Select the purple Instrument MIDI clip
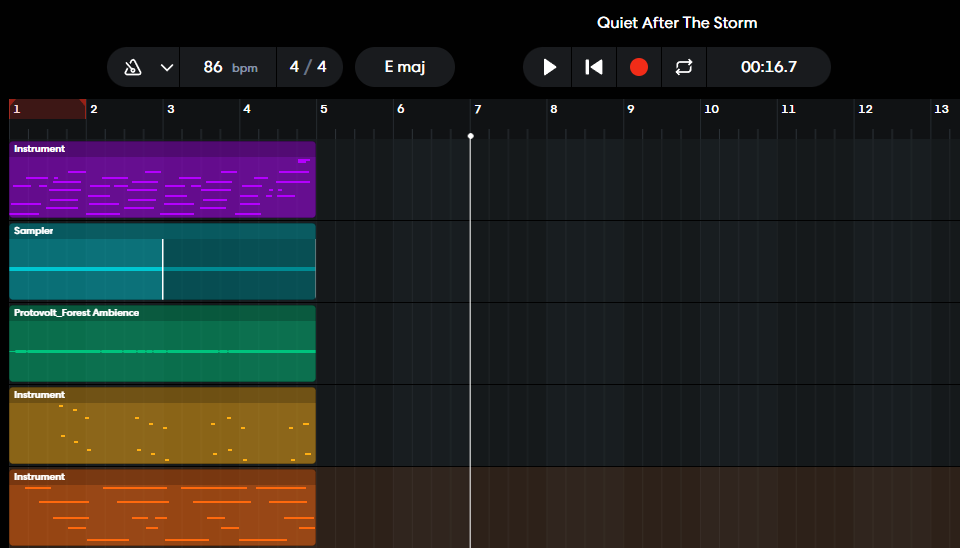960x548 pixels. pos(162,179)
